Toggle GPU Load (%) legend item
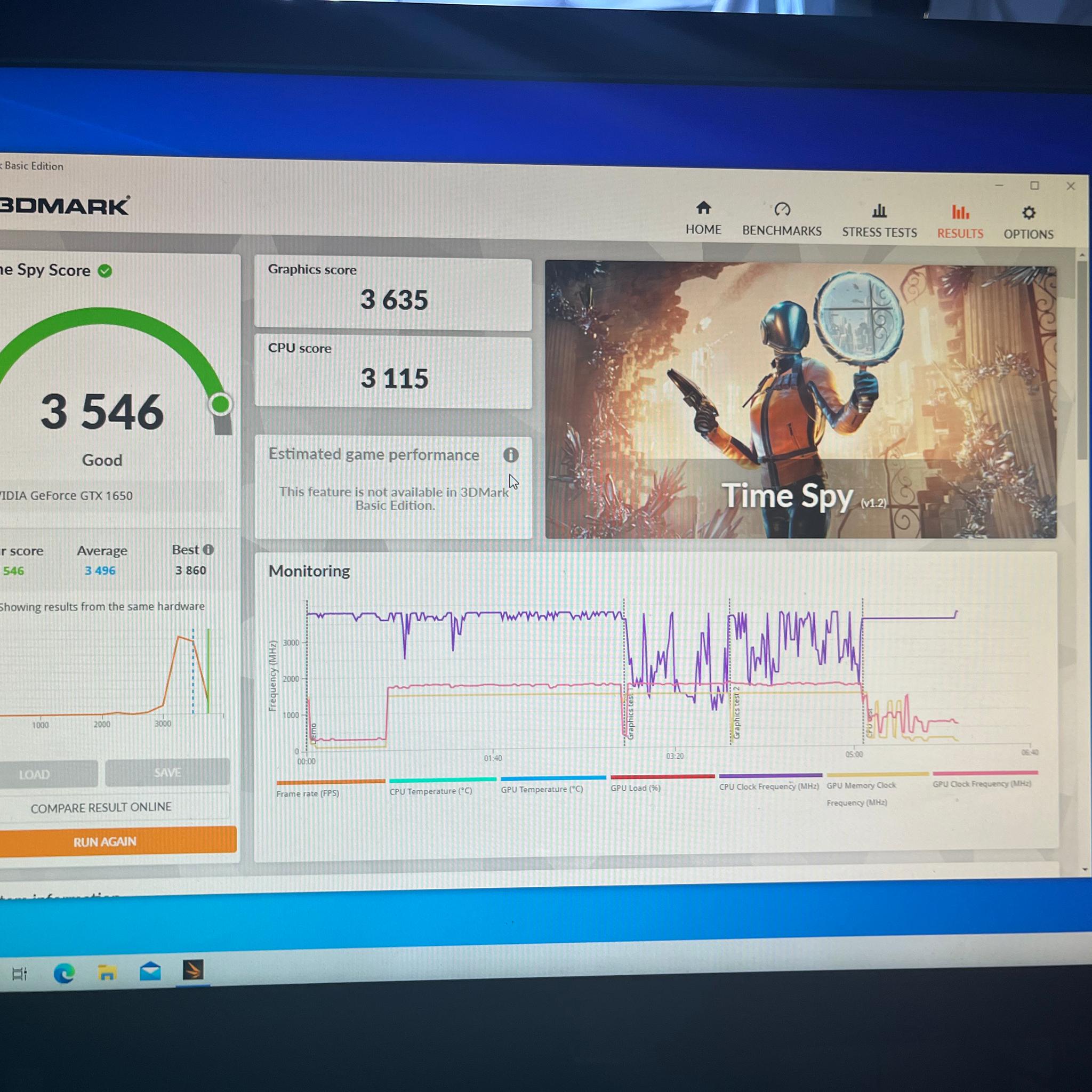Viewport: 1092px width, 1092px height. 662,783
